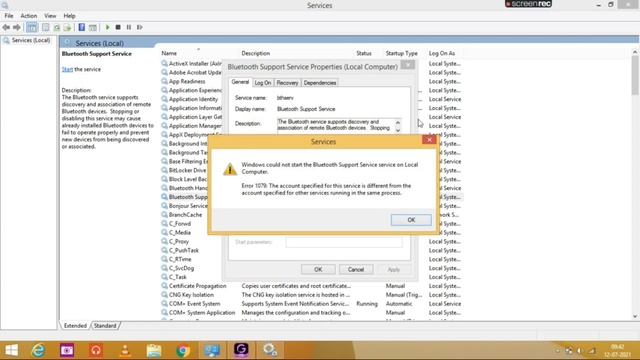The height and width of the screenshot is (360, 640).
Task: Open Internet Explorer from the taskbar
Action: [x=38, y=350]
